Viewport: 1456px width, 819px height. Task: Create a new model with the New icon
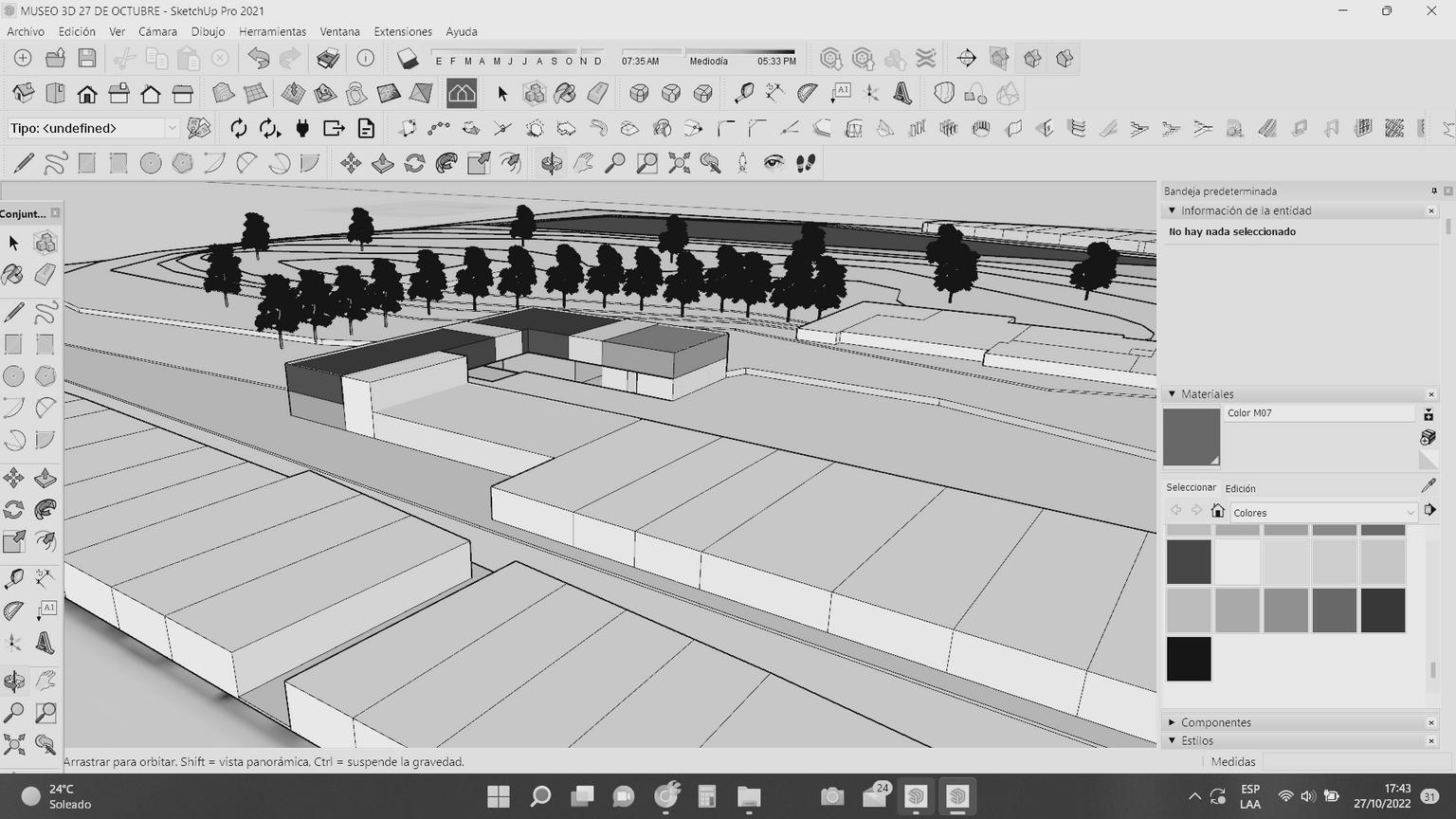pyautogui.click(x=23, y=59)
